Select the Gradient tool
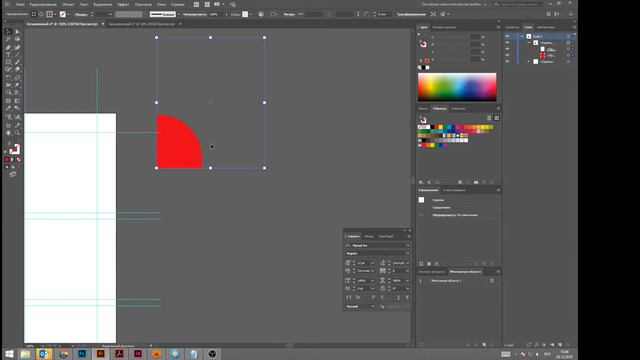 coord(17,101)
